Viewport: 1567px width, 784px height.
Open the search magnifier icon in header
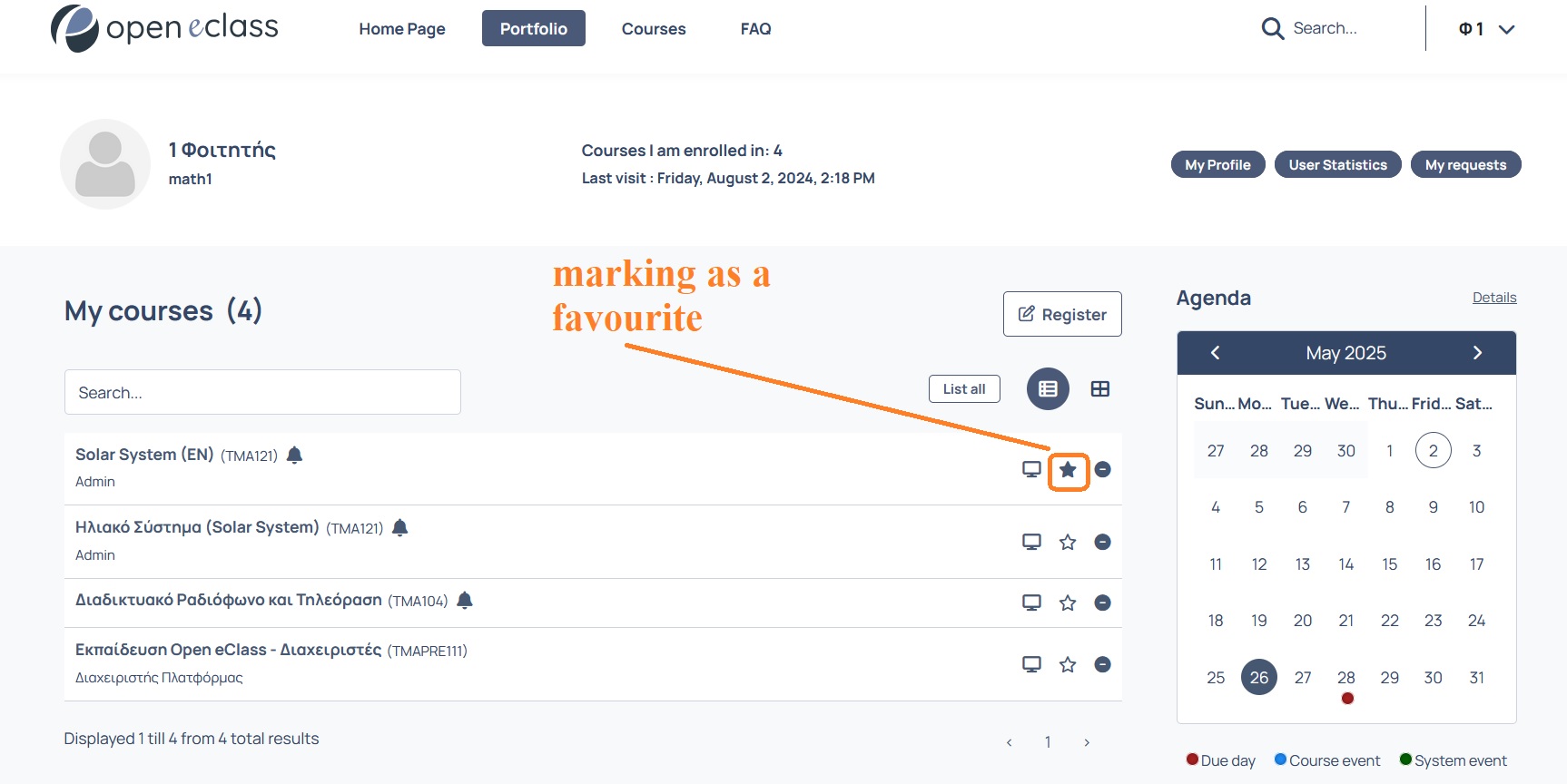click(x=1273, y=29)
